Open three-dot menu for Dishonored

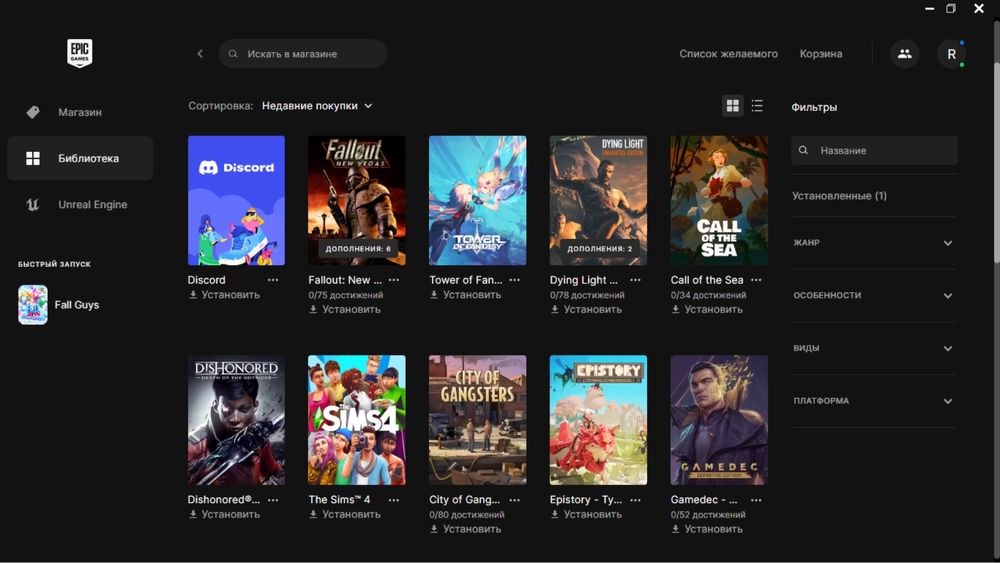pyautogui.click(x=273, y=500)
